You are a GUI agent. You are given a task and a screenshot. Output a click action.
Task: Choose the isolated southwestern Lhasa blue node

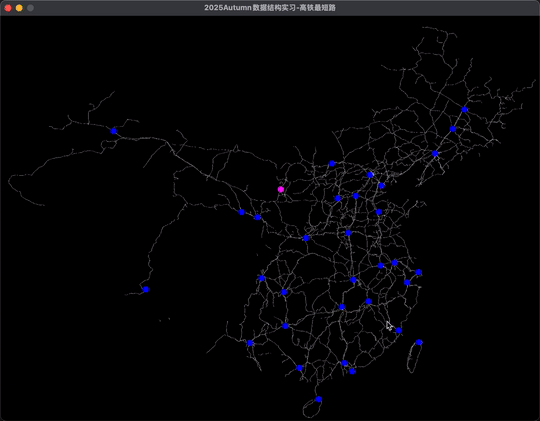coord(146,289)
